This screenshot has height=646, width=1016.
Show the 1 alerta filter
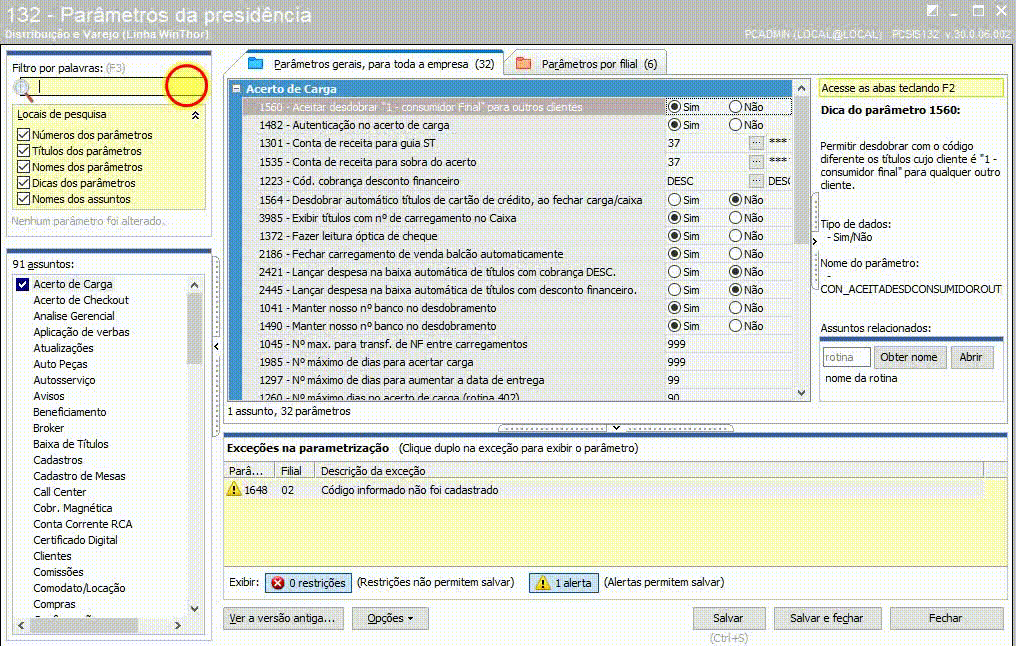pyautogui.click(x=564, y=583)
